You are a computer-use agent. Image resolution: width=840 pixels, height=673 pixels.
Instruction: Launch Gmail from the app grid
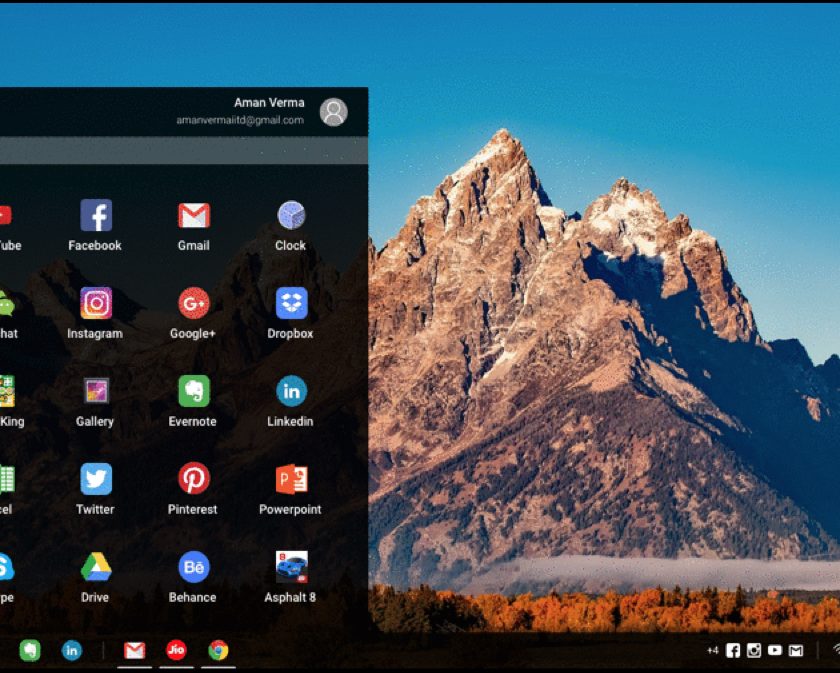click(x=194, y=216)
